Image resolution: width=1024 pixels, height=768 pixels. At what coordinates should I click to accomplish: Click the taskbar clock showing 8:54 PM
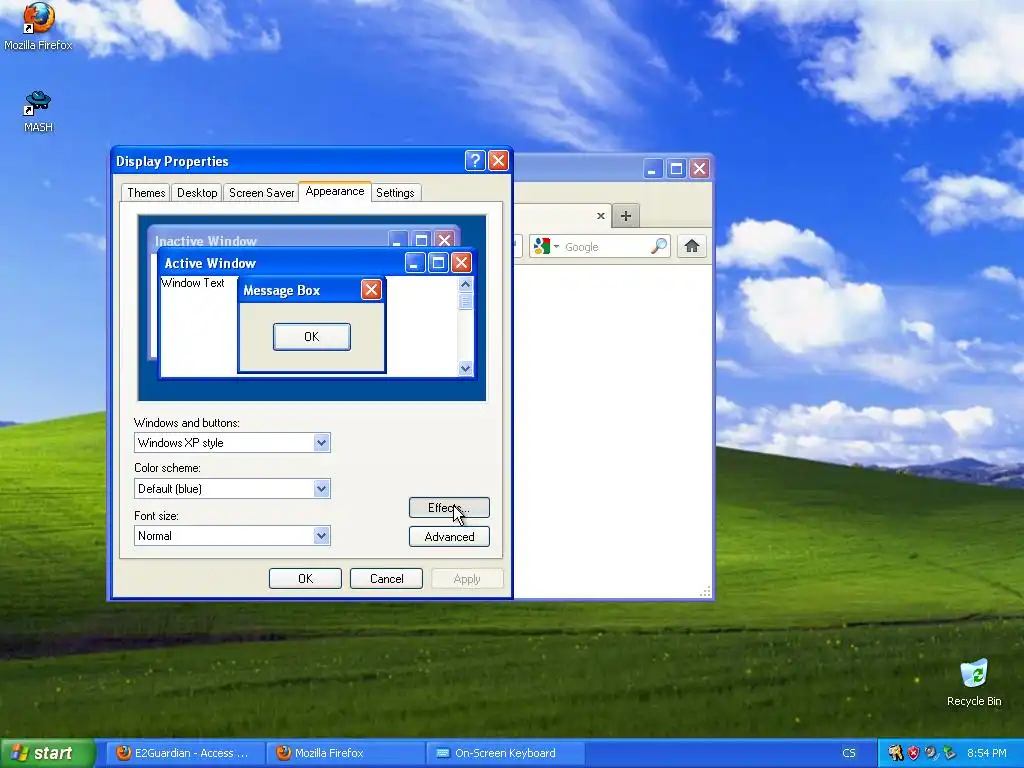pos(986,753)
